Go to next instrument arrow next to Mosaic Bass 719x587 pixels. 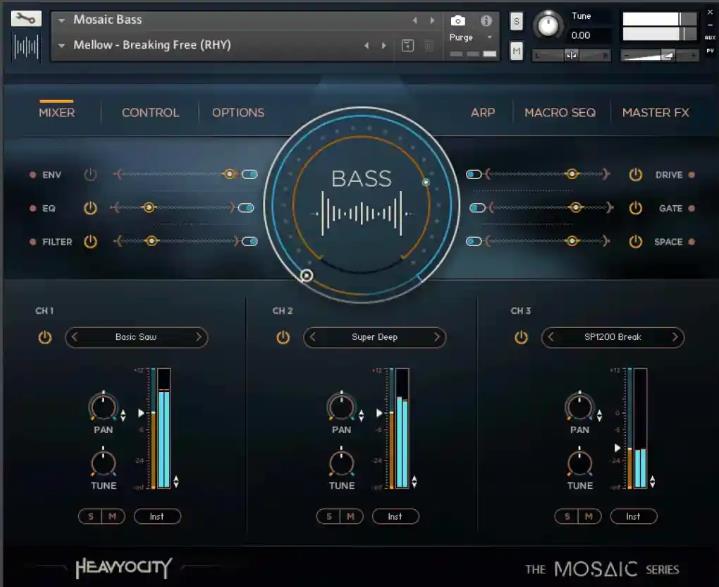(431, 20)
